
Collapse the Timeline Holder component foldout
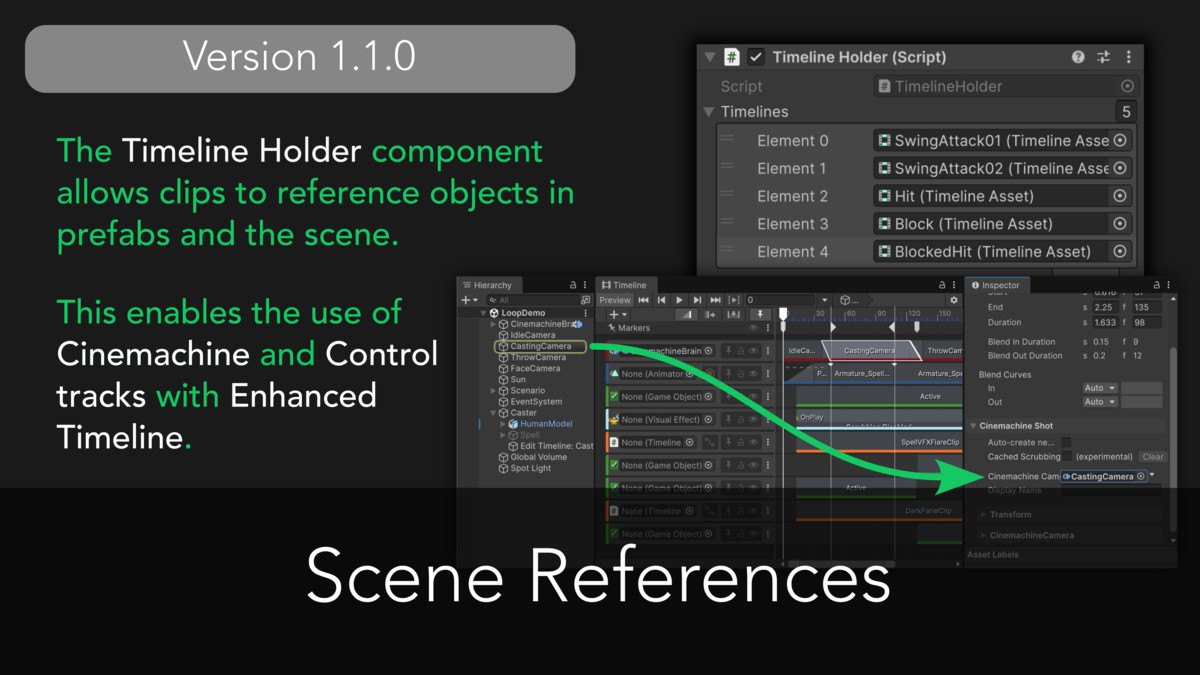(x=709, y=57)
